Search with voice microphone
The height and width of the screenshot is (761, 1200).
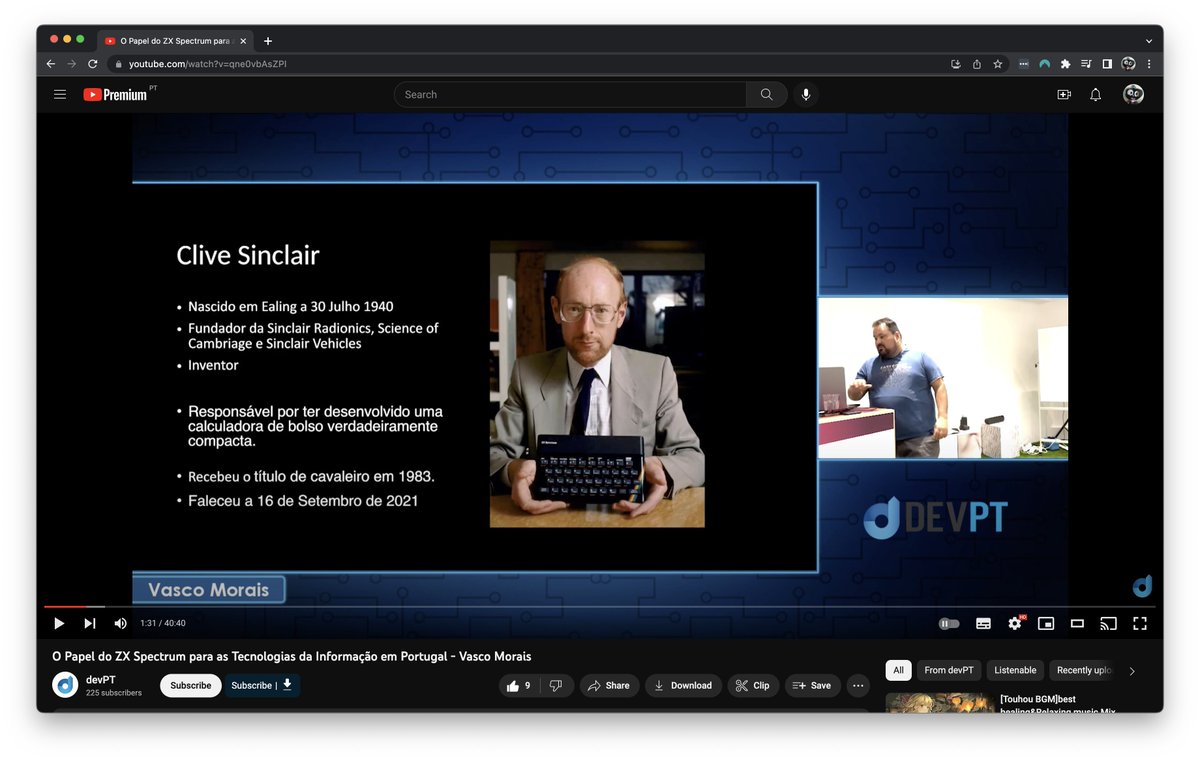click(806, 94)
